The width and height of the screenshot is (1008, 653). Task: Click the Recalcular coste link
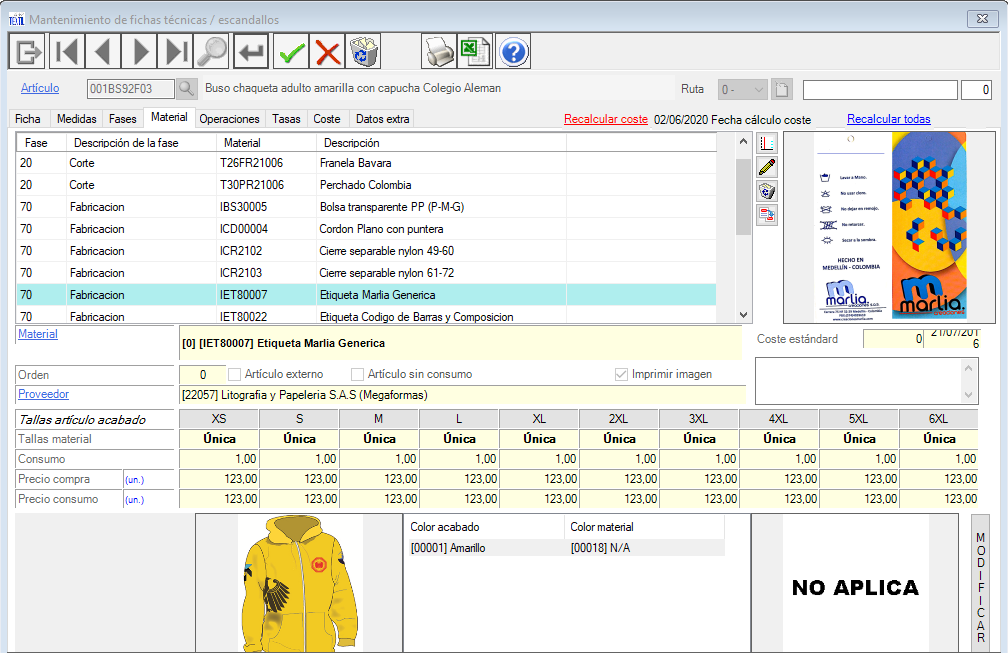pyautogui.click(x=605, y=119)
